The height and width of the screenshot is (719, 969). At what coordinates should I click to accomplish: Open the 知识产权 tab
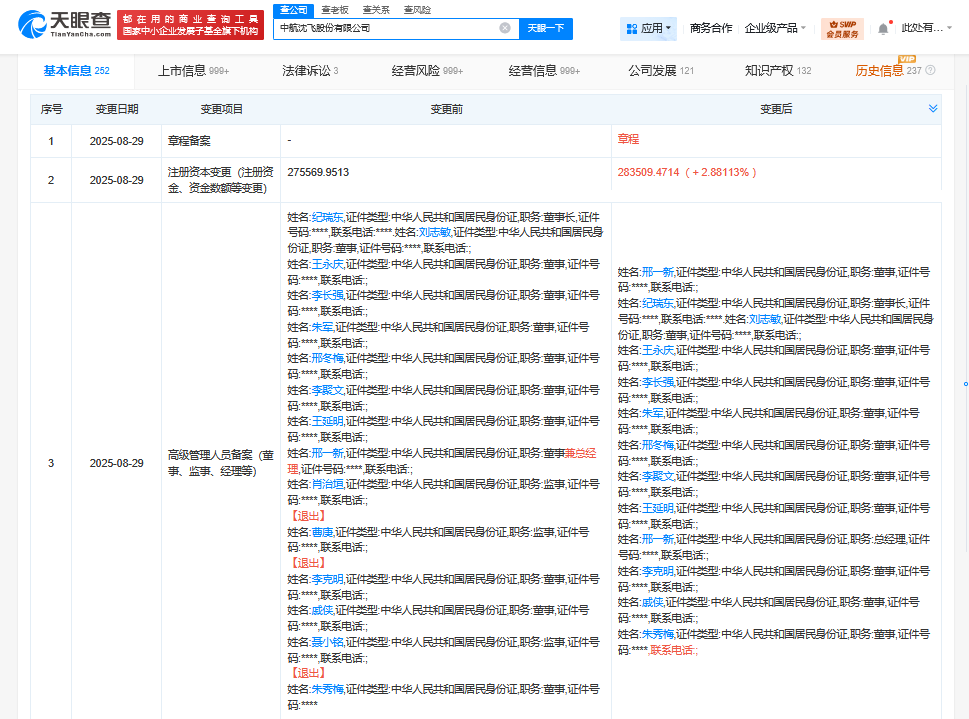767,71
